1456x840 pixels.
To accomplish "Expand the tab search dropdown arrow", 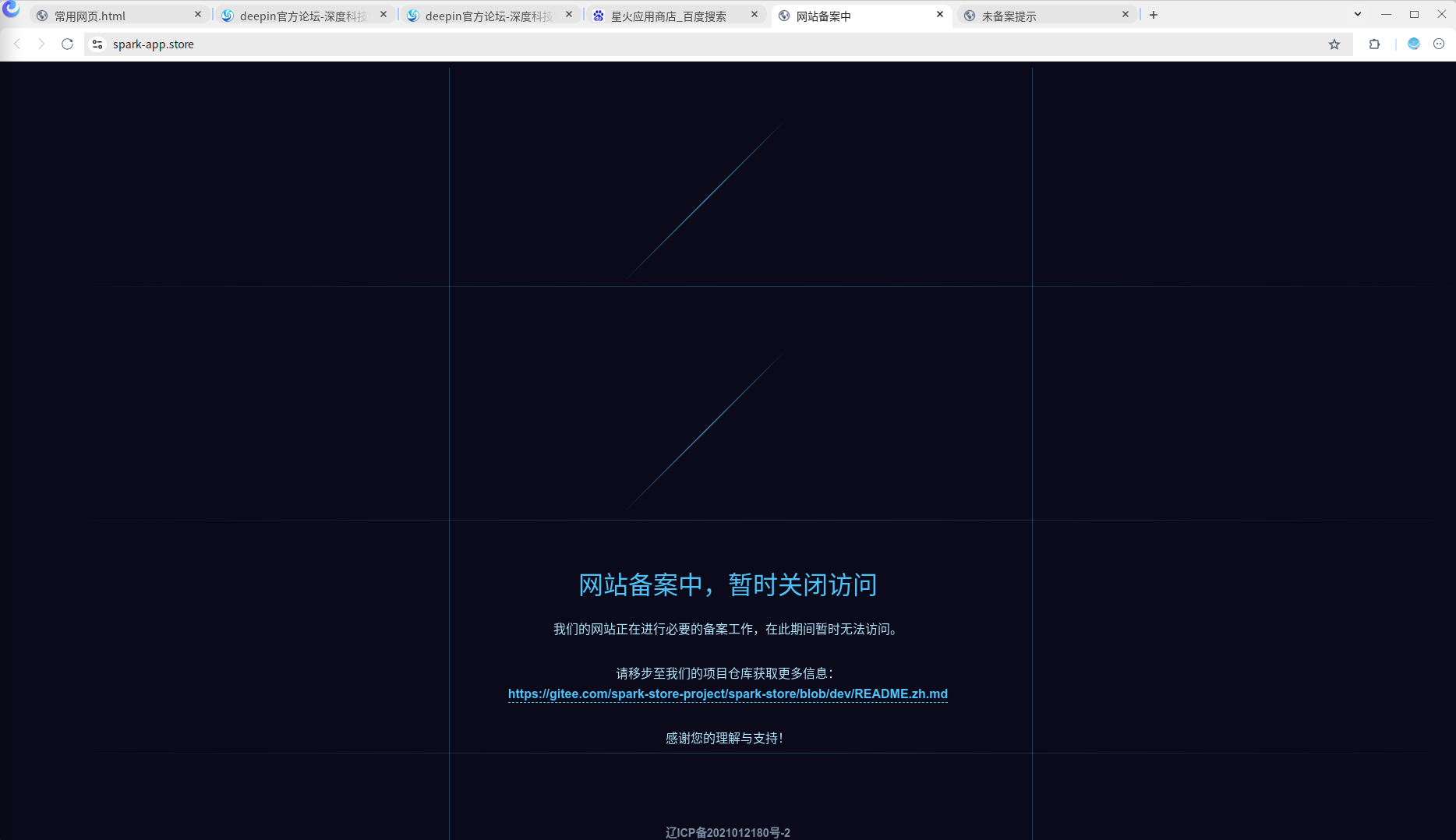I will pyautogui.click(x=1358, y=15).
